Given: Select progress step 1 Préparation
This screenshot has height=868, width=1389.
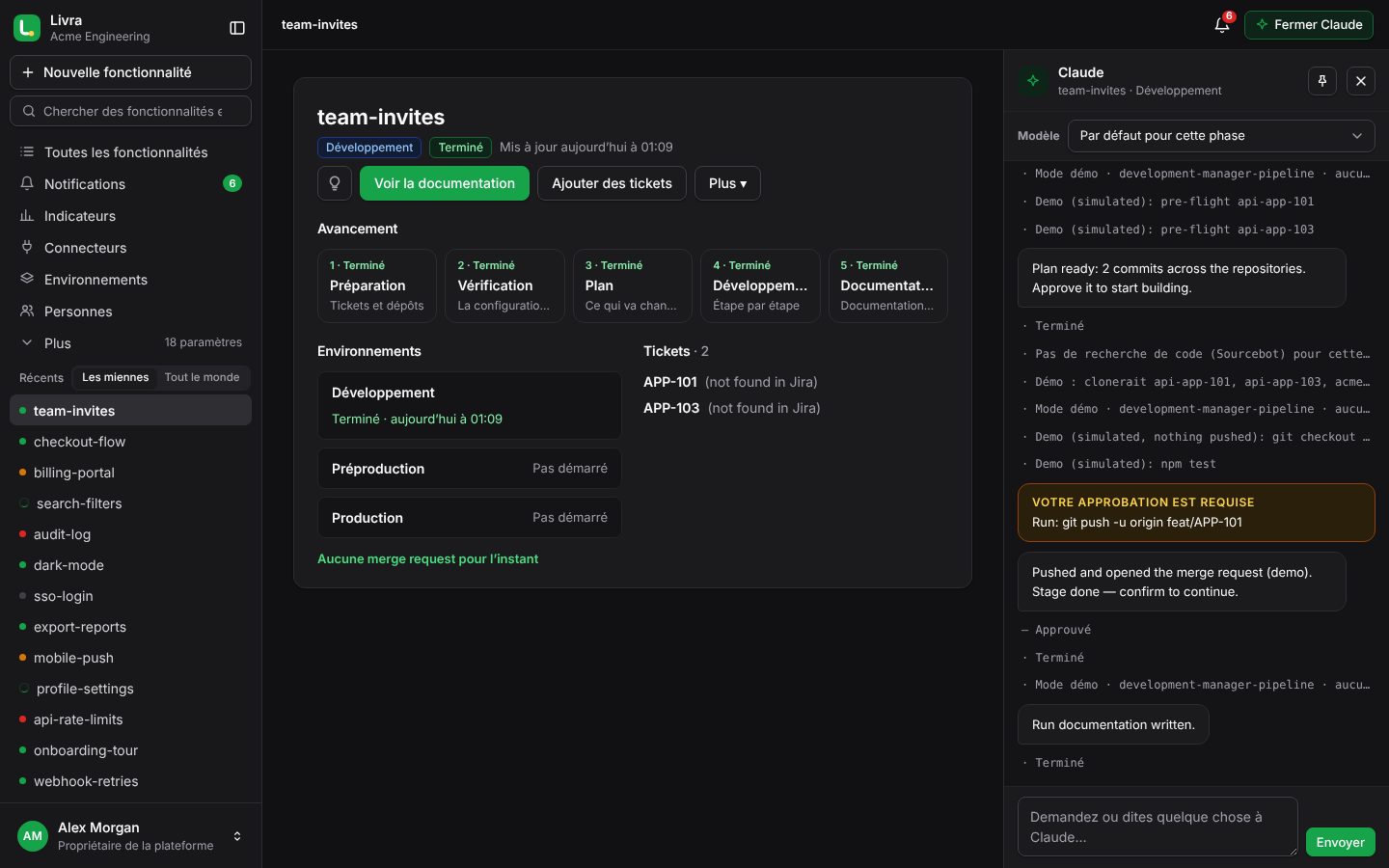Looking at the screenshot, I should (377, 285).
